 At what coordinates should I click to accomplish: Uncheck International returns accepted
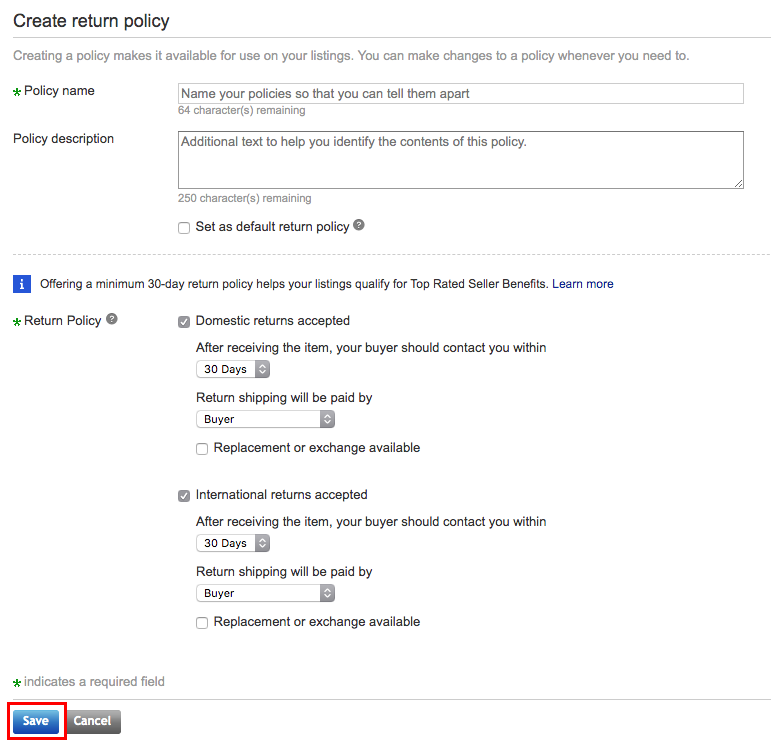184,496
